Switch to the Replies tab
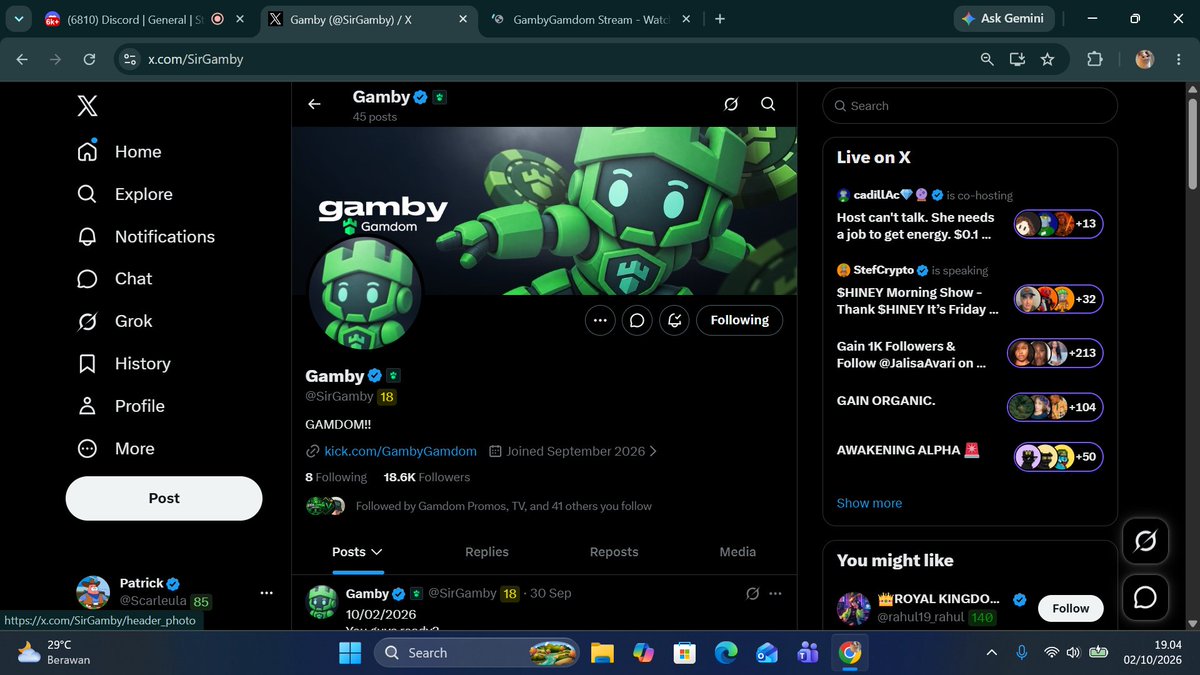 pyautogui.click(x=487, y=552)
